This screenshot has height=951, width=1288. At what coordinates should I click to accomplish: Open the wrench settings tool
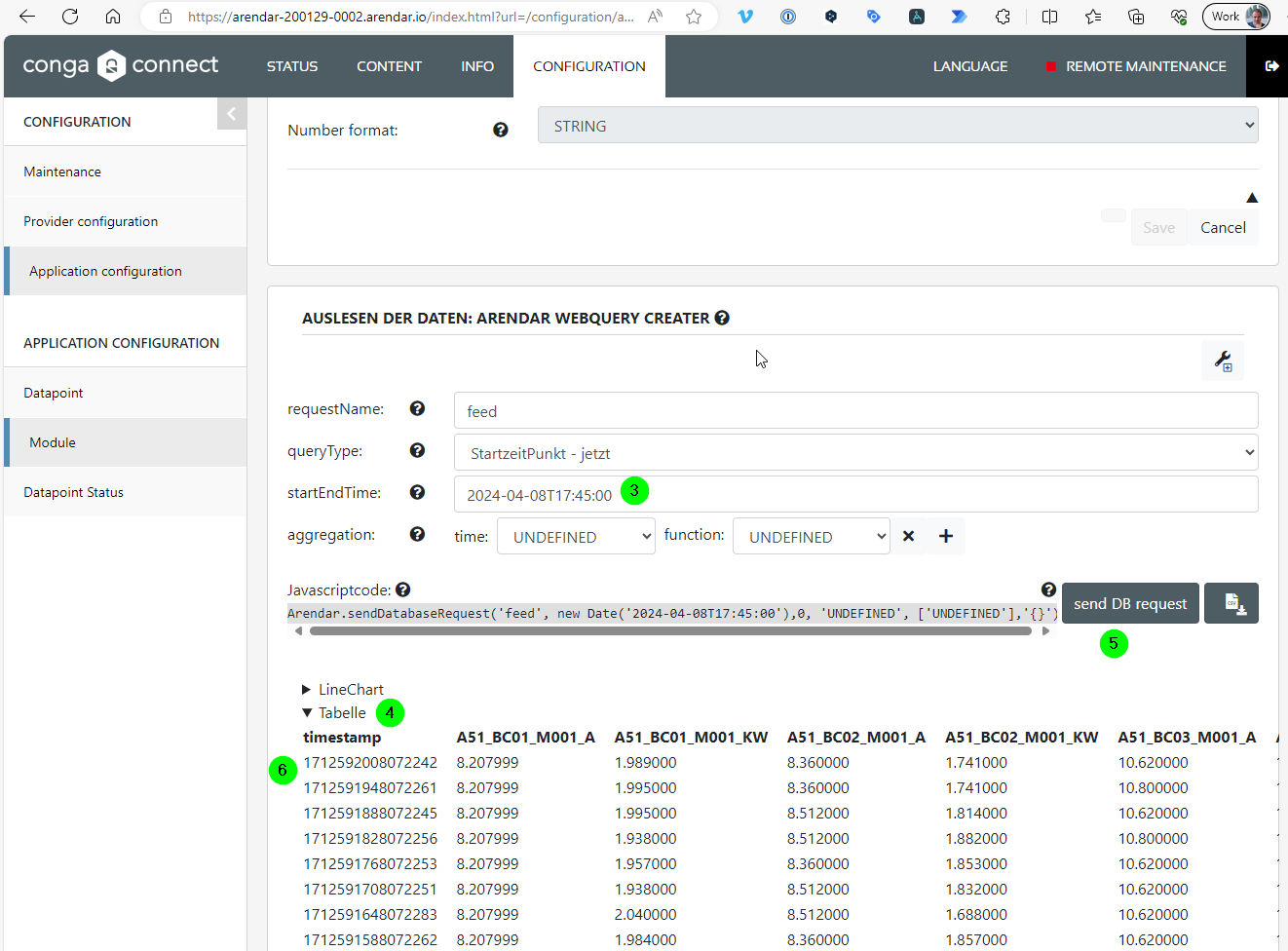[x=1223, y=361]
